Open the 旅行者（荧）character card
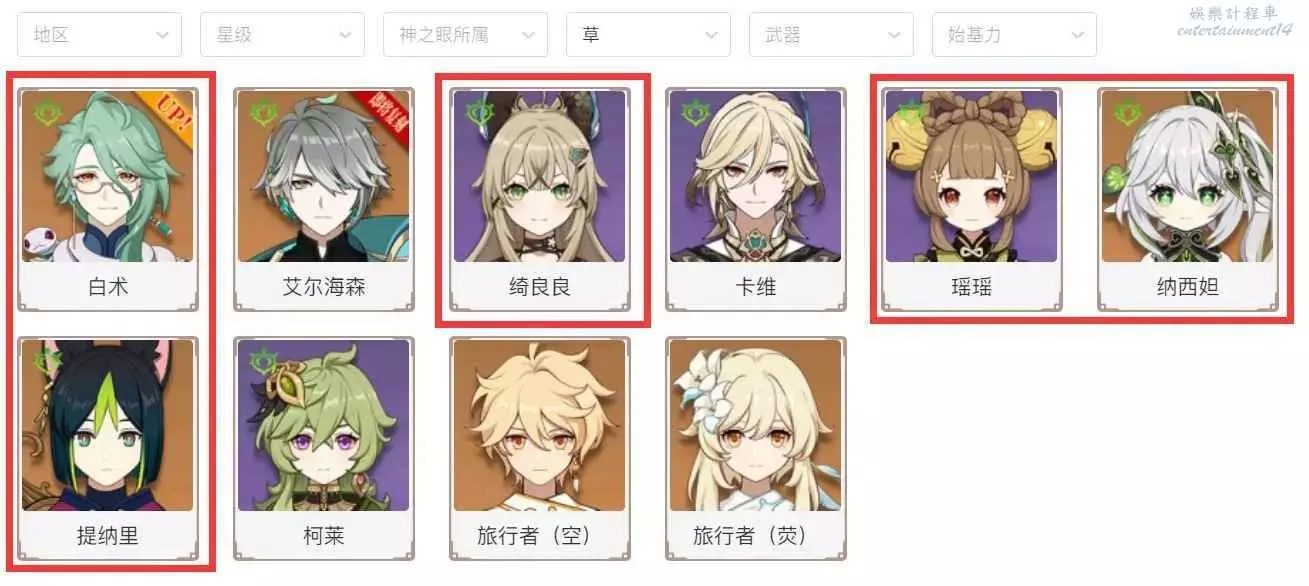Image resolution: width=1309 pixels, height=586 pixels. pos(756,448)
